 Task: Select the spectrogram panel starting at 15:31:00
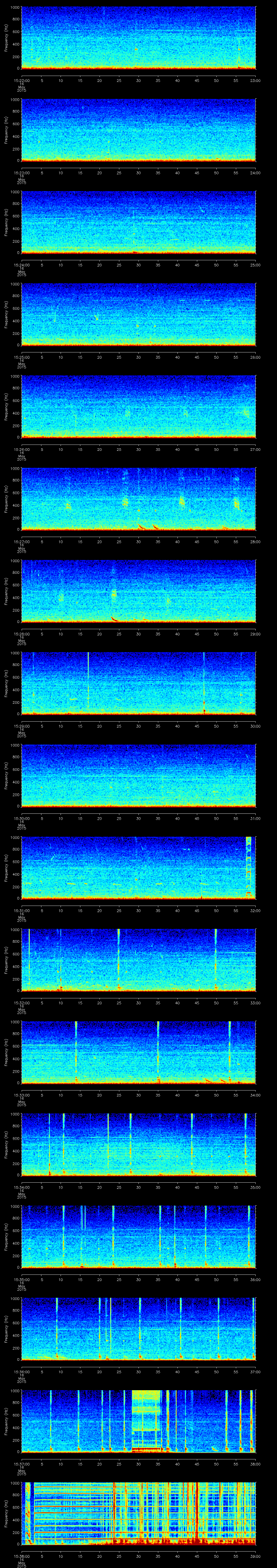pyautogui.click(x=139, y=868)
